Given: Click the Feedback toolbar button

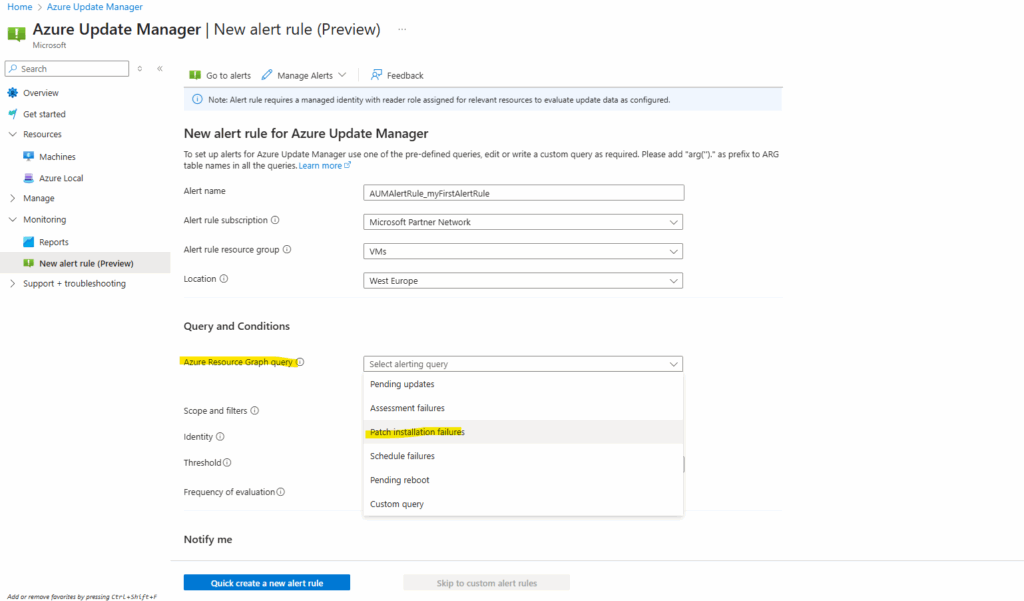Looking at the screenshot, I should pyautogui.click(x=397, y=75).
